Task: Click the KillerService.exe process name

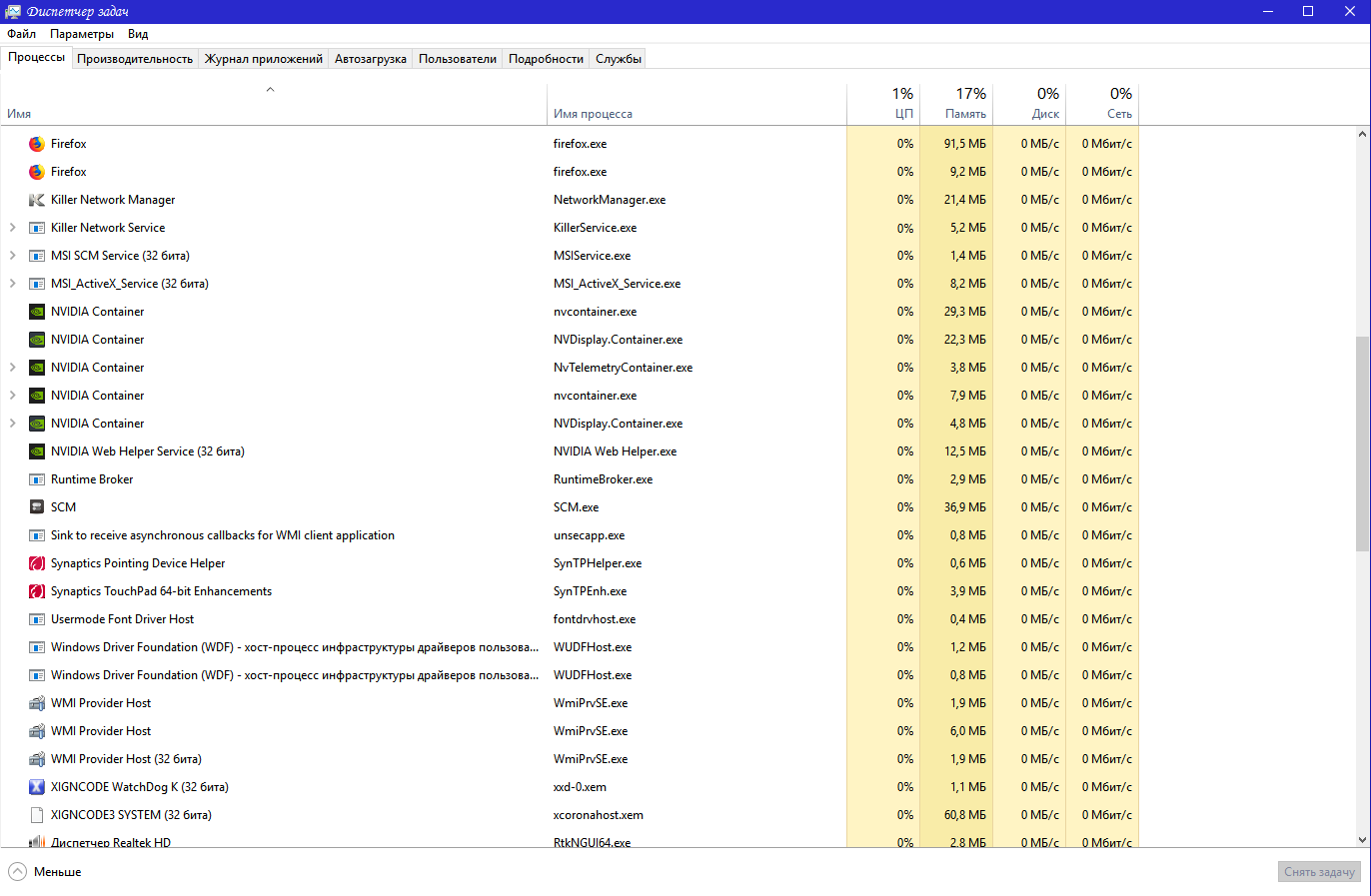Action: coord(595,228)
